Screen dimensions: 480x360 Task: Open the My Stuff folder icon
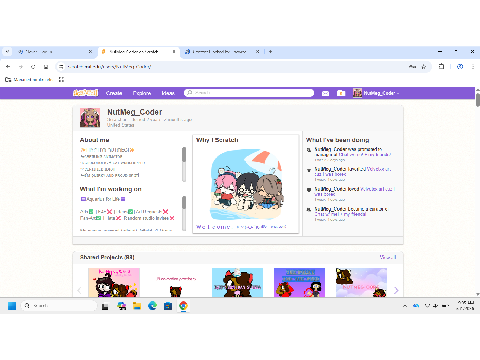pos(341,93)
